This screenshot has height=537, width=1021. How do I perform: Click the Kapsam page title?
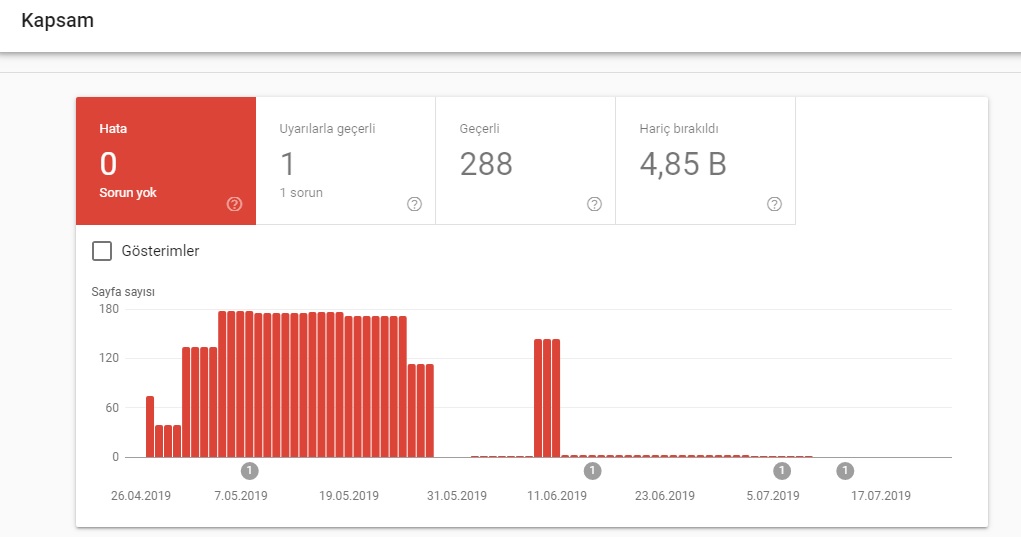(x=57, y=20)
